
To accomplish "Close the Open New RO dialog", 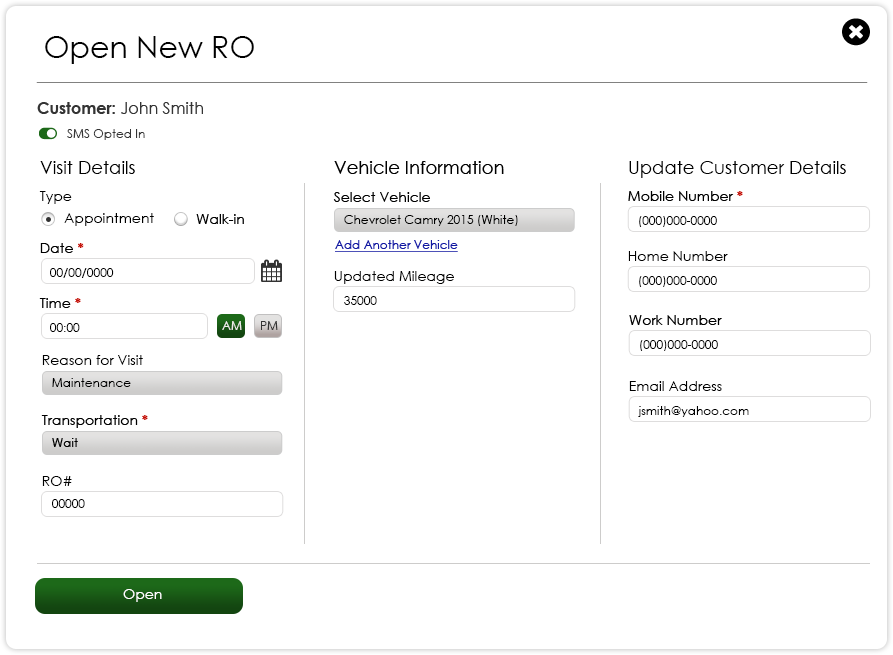I will (856, 32).
